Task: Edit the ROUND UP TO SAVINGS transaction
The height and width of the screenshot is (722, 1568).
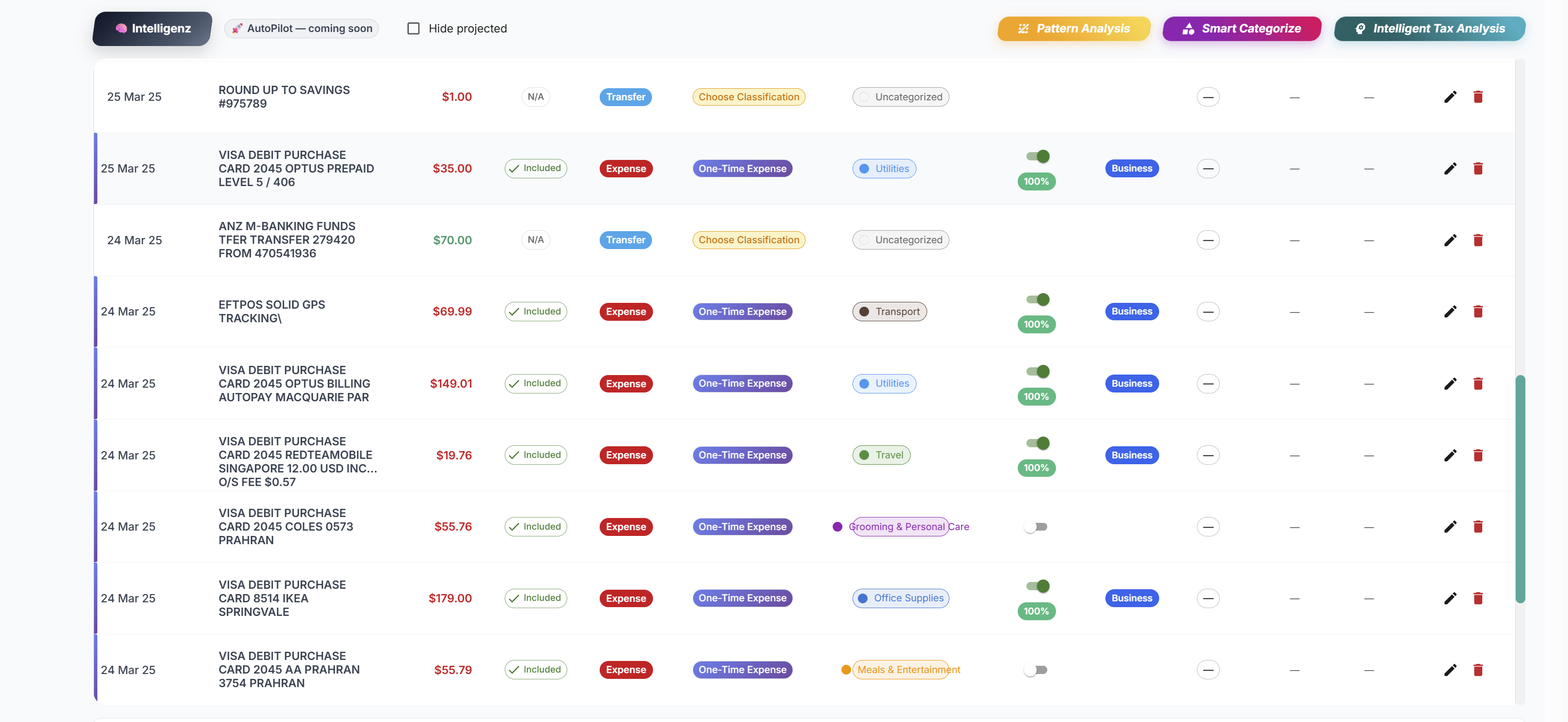Action: pyautogui.click(x=1451, y=96)
